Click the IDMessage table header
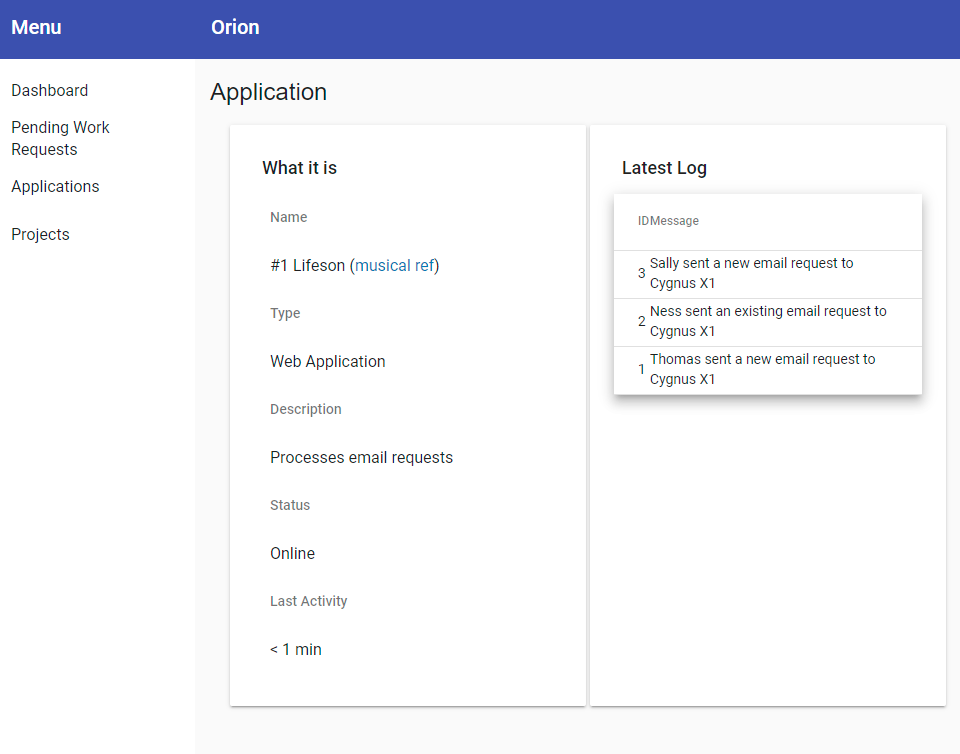Image resolution: width=960 pixels, height=754 pixels. [668, 220]
